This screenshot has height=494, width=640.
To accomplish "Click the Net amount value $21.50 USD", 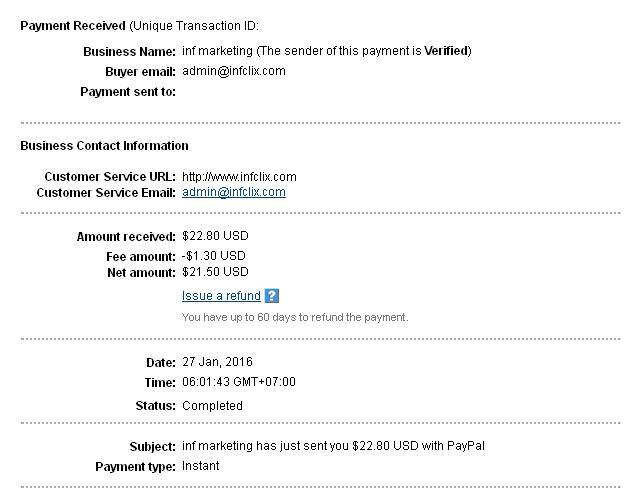I will click(x=215, y=271).
